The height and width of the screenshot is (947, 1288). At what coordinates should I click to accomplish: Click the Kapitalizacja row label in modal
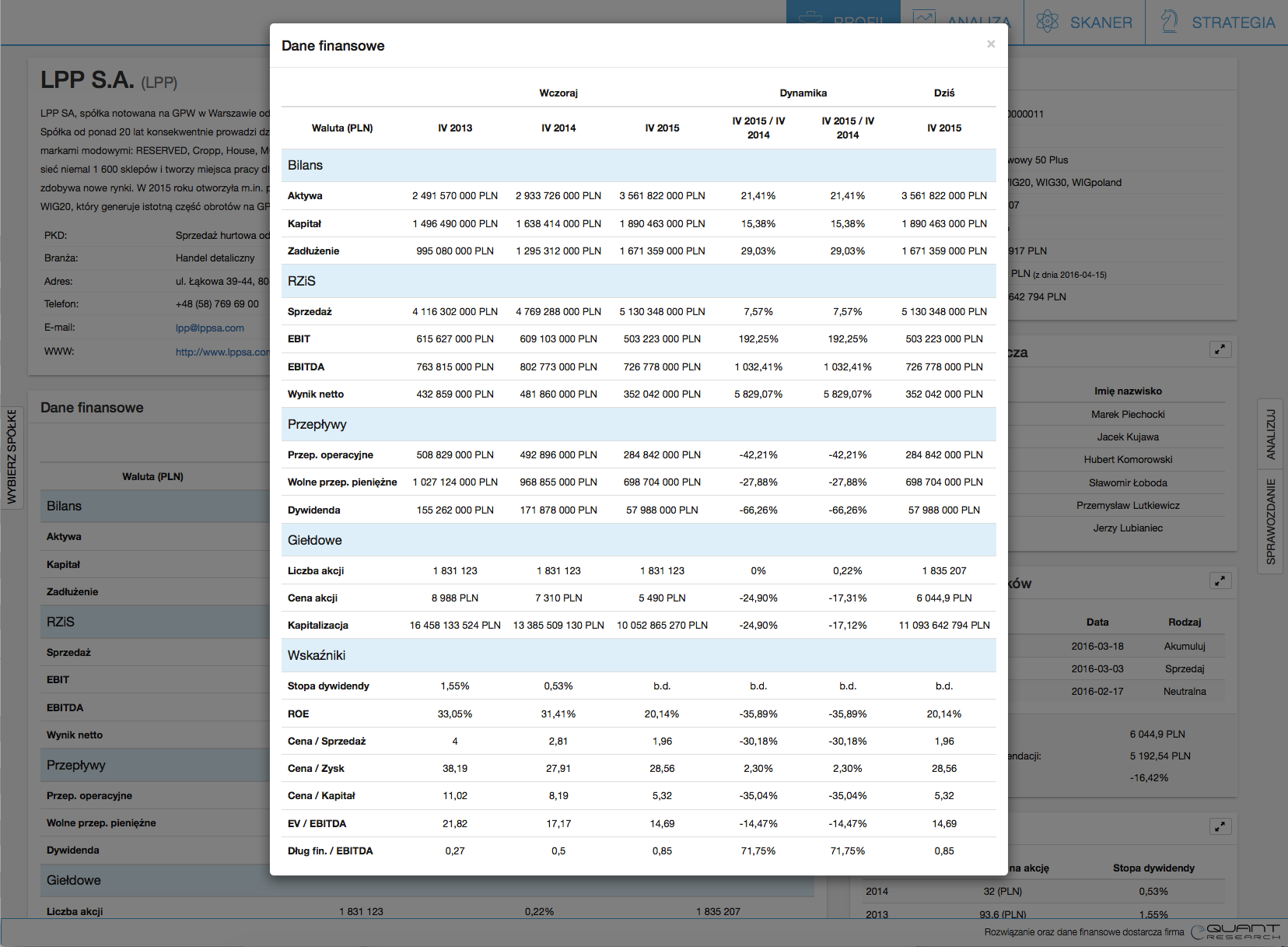[318, 625]
